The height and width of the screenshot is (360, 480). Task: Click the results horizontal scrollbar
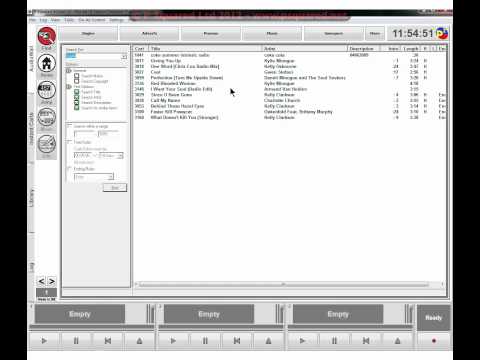pos(284,284)
